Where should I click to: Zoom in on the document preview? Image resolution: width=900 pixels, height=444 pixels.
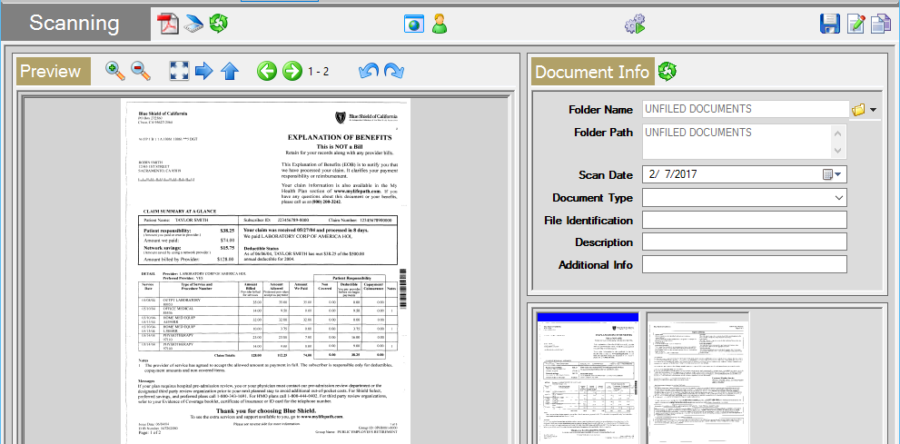pyautogui.click(x=115, y=71)
